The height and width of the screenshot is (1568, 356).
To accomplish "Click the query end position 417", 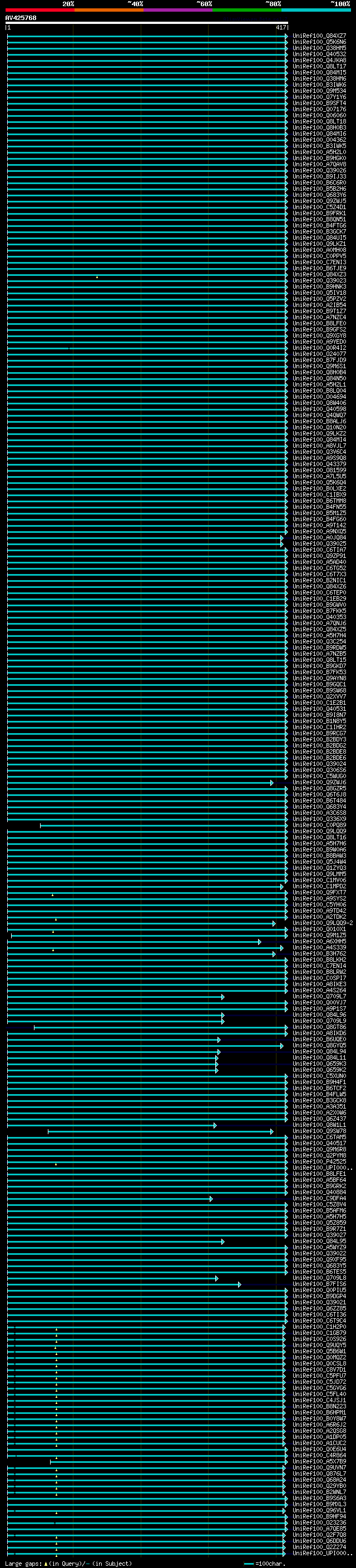I will pyautogui.click(x=280, y=27).
